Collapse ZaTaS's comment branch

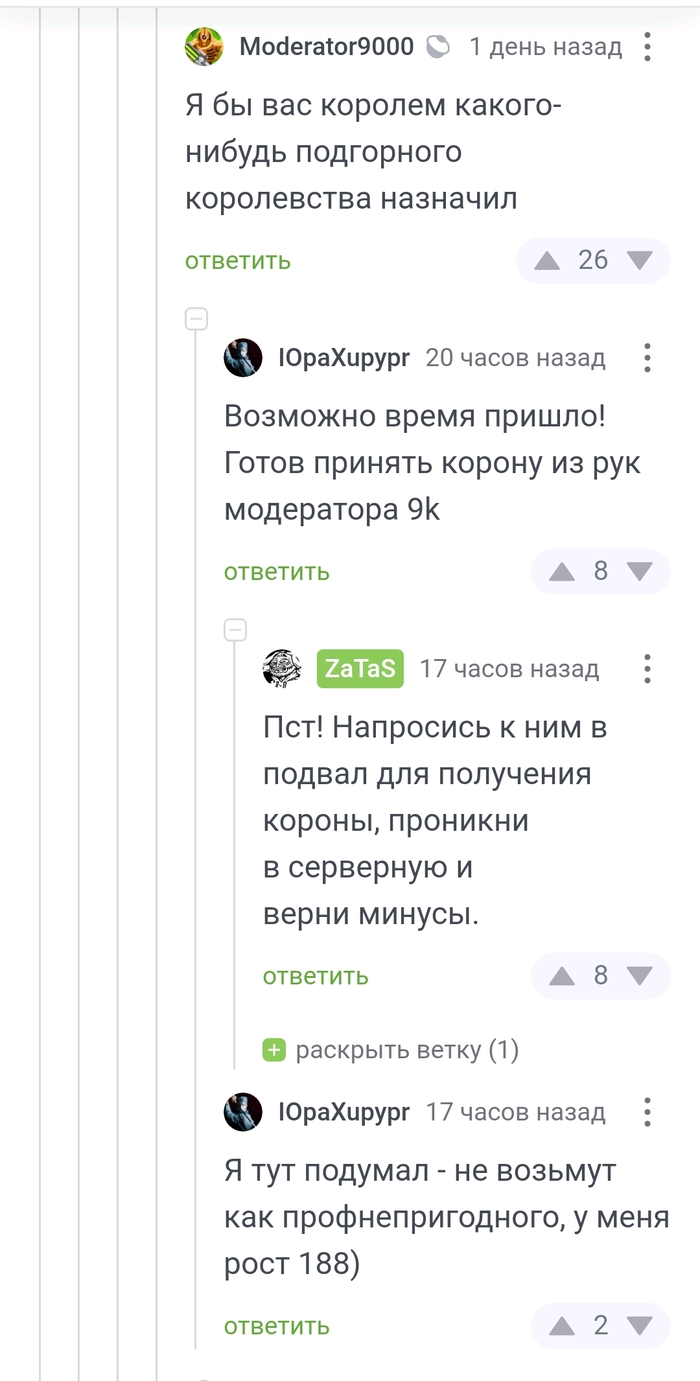pos(235,630)
